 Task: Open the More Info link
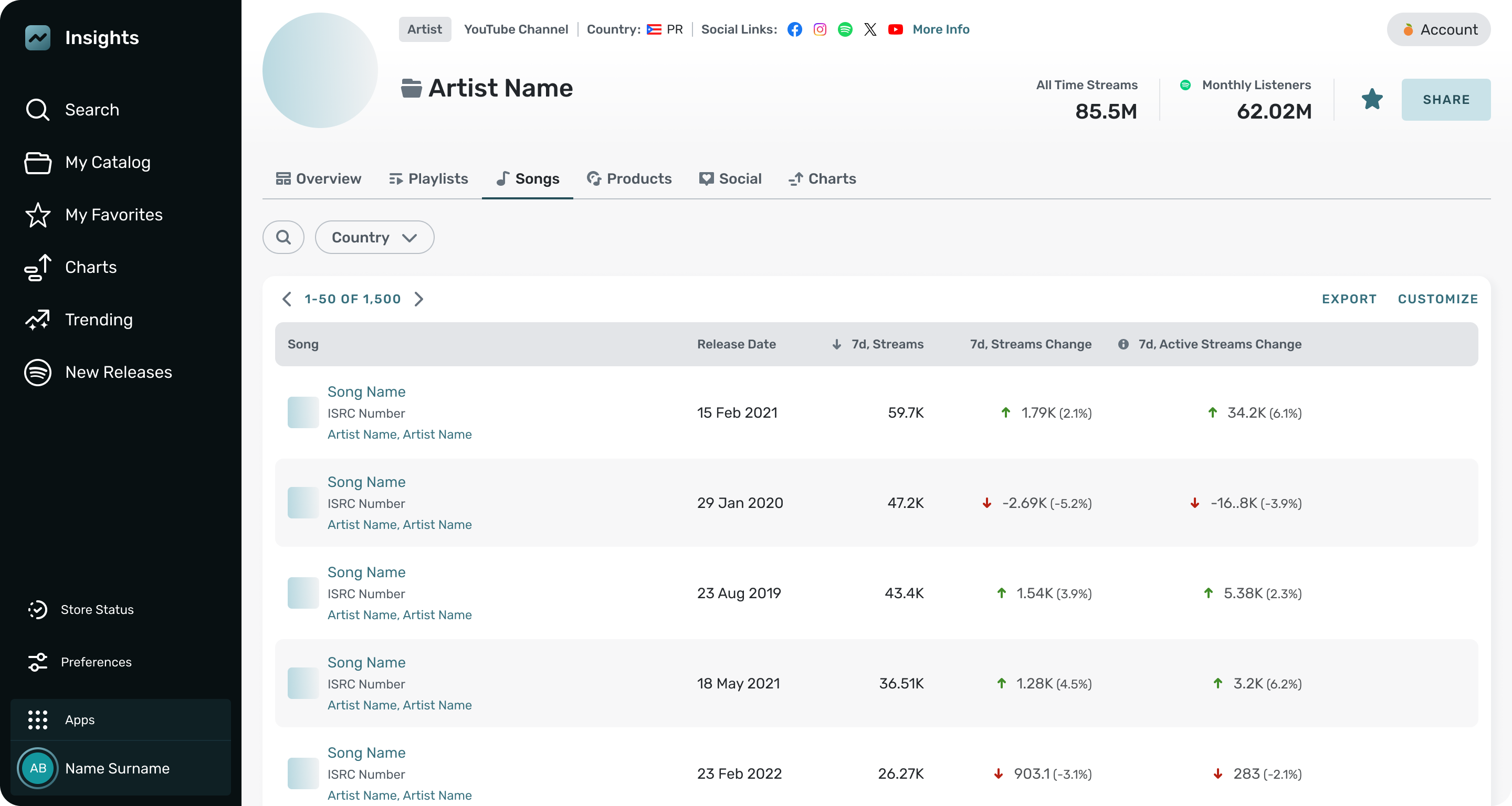point(941,29)
